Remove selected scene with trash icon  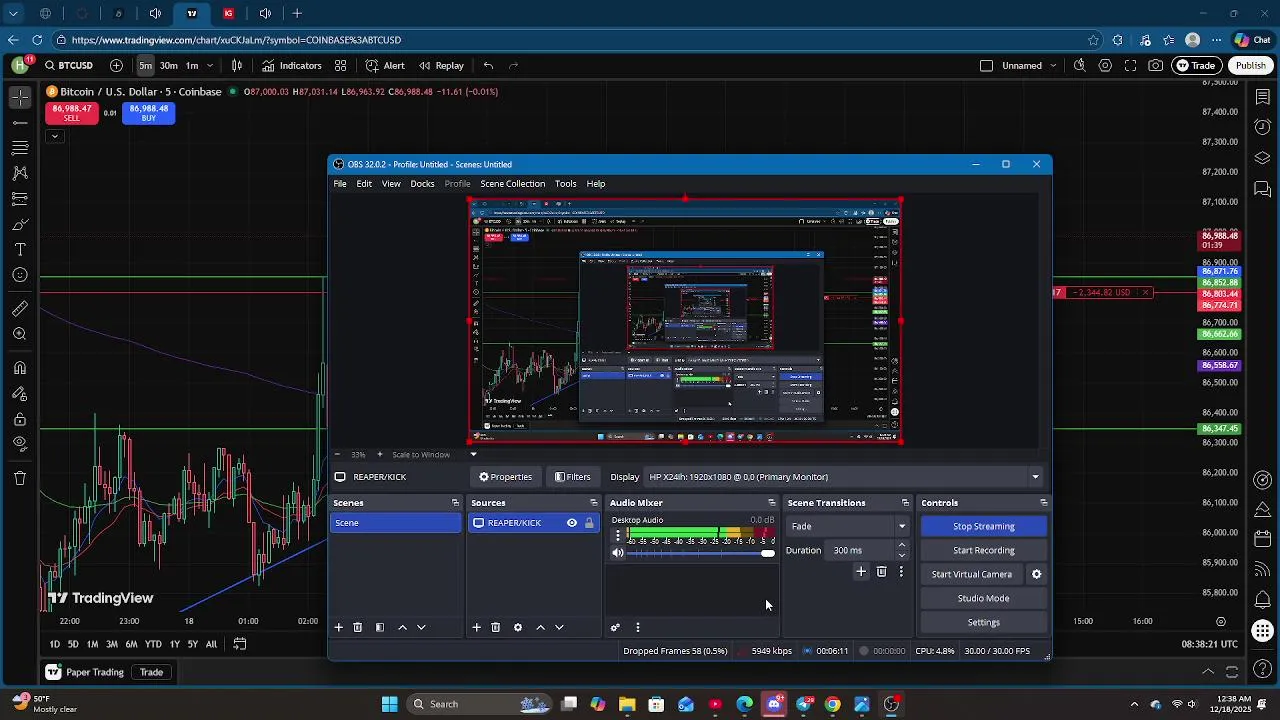click(x=357, y=627)
